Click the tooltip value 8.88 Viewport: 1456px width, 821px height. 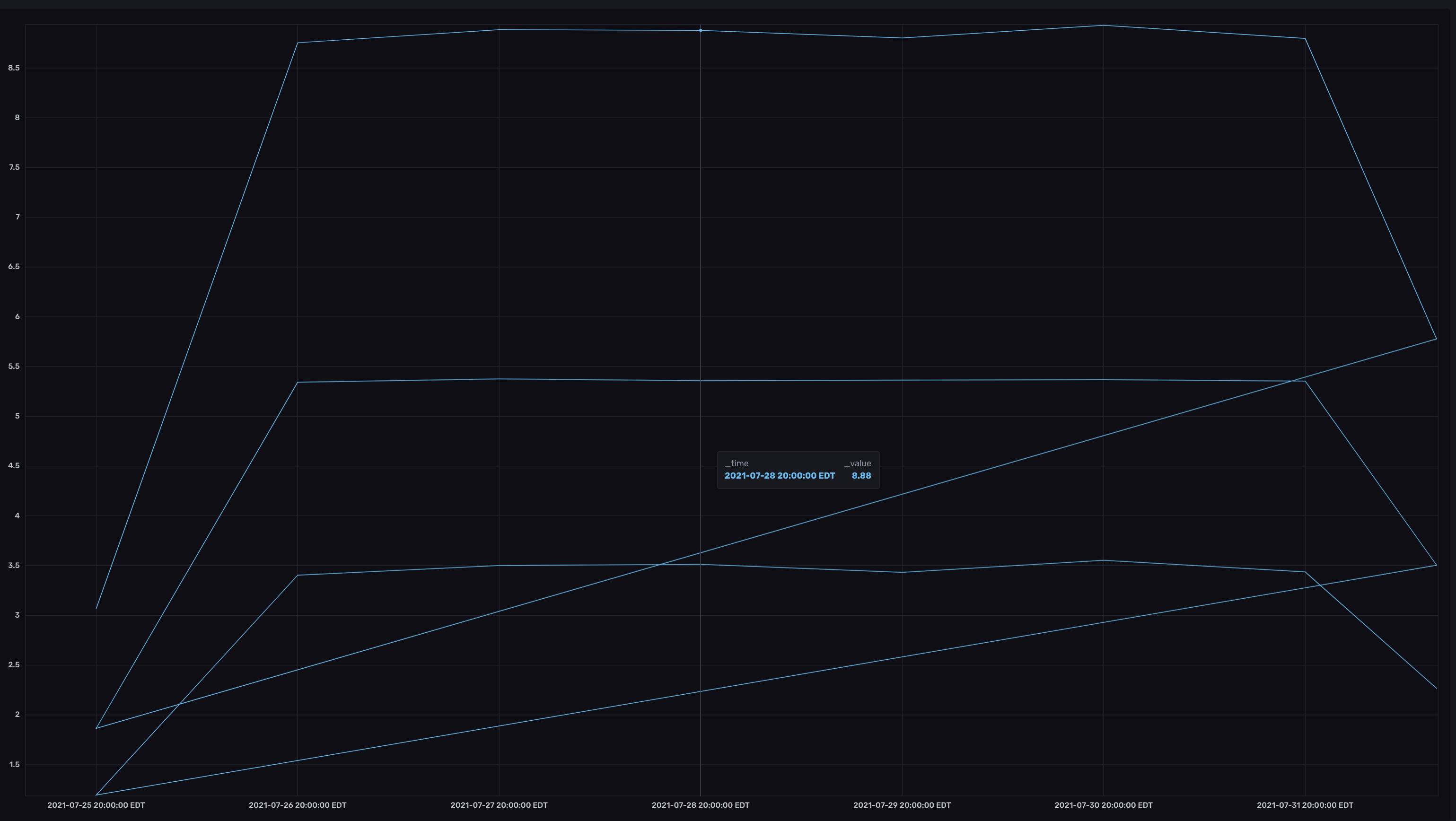pyautogui.click(x=861, y=476)
